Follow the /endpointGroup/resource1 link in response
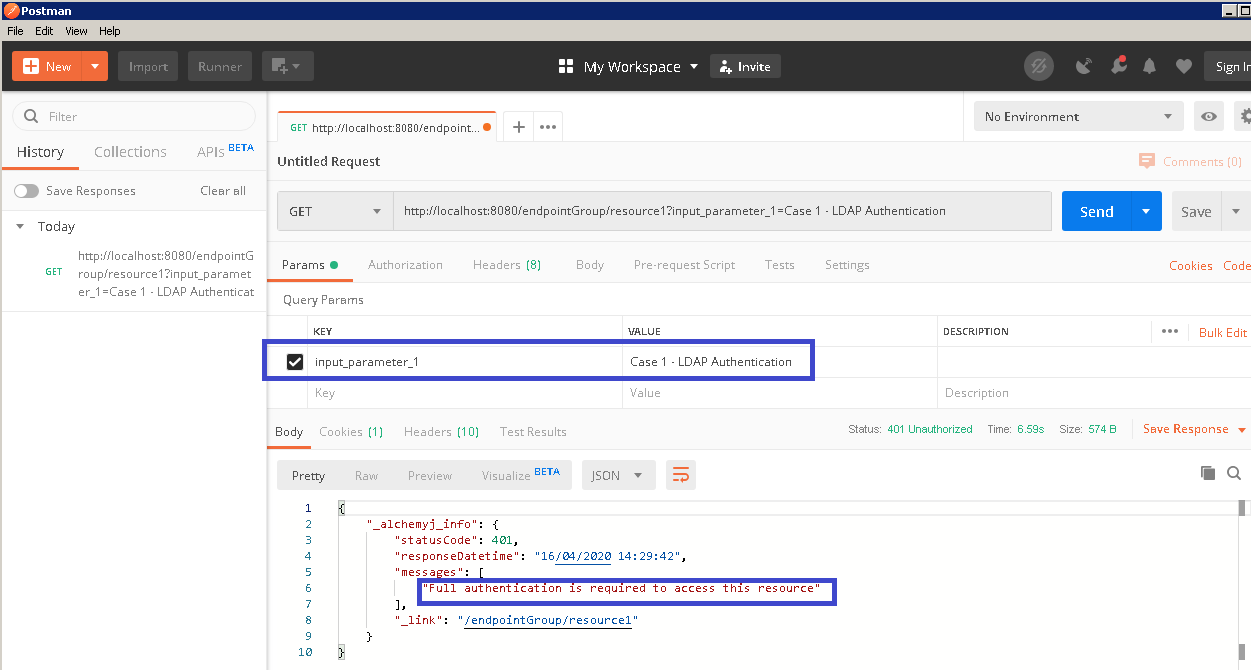 tap(547, 620)
